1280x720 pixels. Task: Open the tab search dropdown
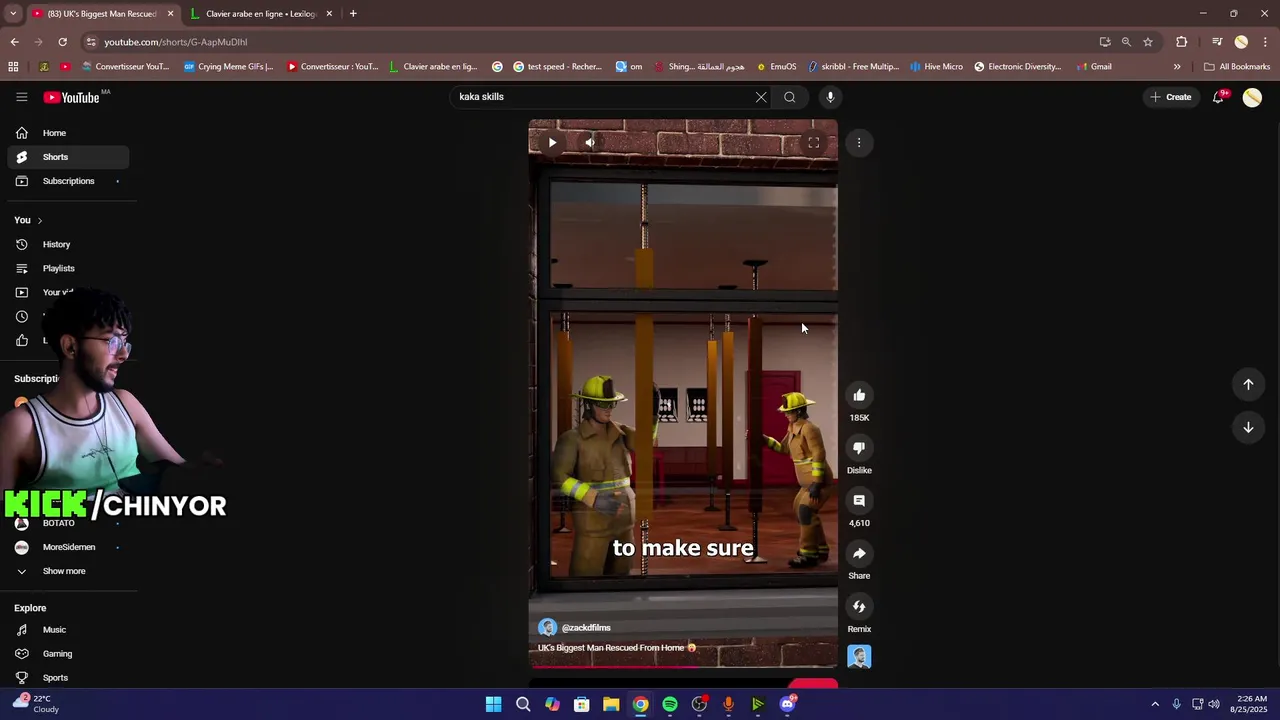tap(12, 14)
